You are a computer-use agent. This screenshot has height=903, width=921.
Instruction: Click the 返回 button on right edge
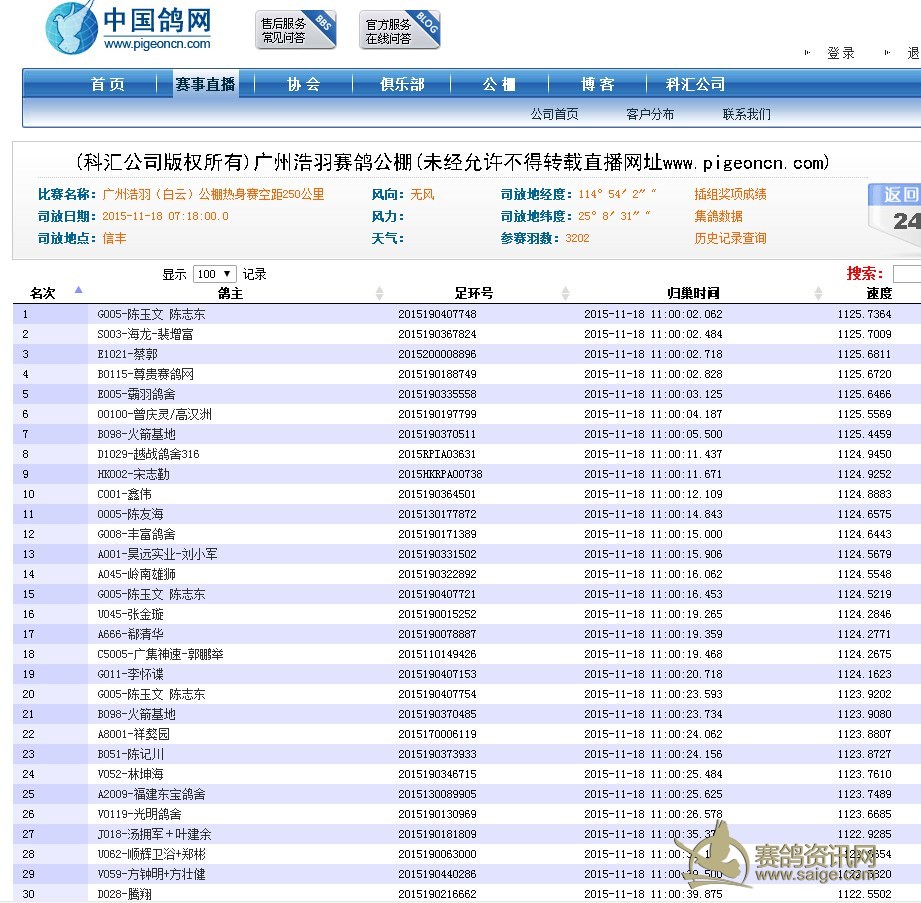(899, 195)
